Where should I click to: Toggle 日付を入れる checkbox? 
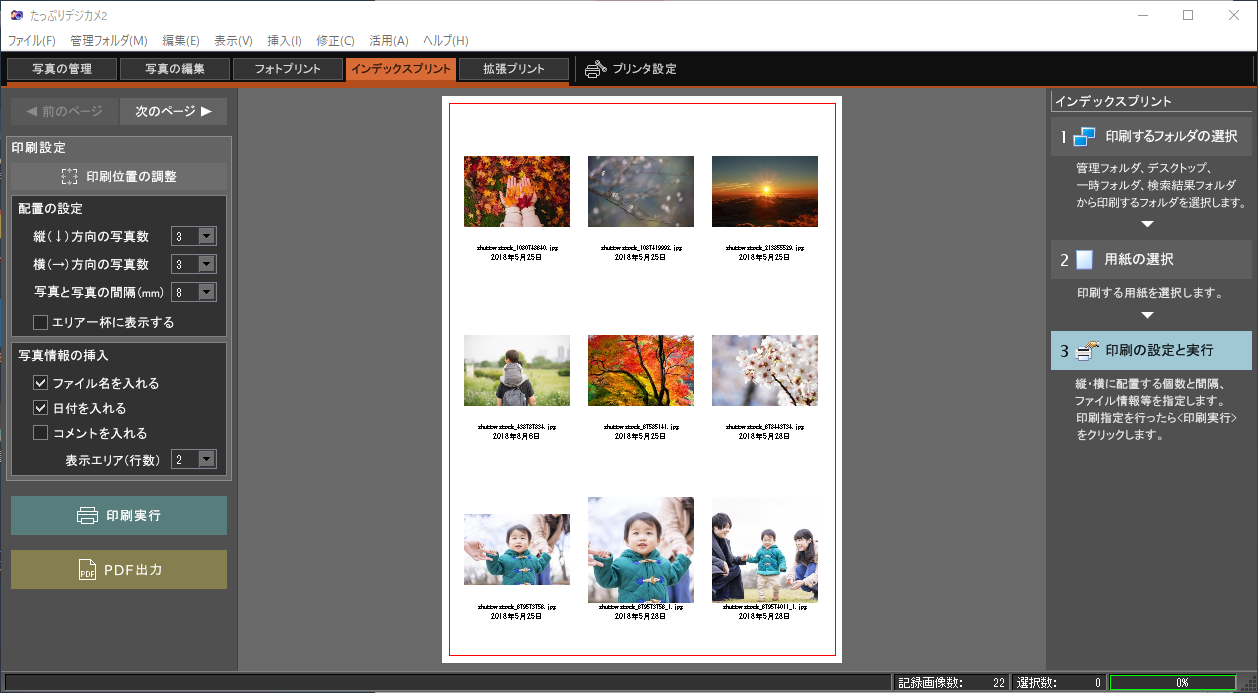41,408
